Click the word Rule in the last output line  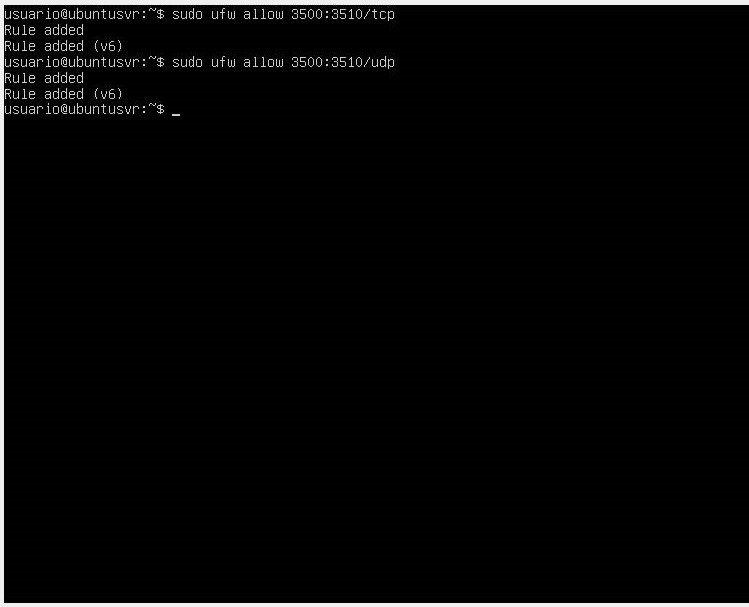coord(20,94)
